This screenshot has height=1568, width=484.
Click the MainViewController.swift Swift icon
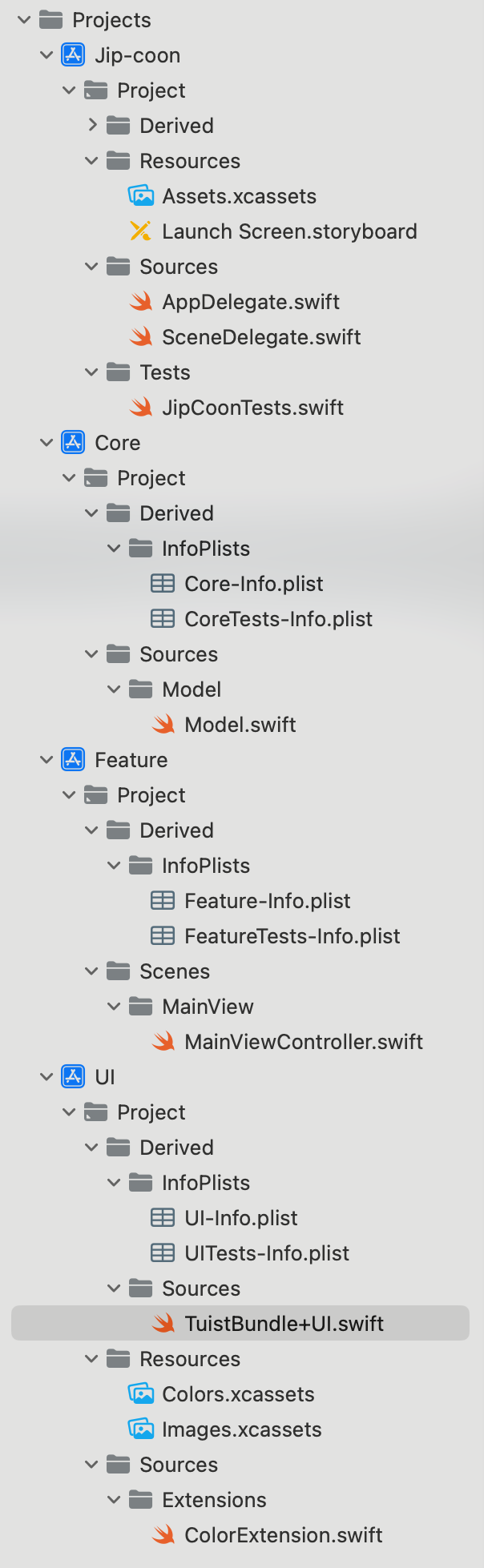click(x=163, y=1042)
